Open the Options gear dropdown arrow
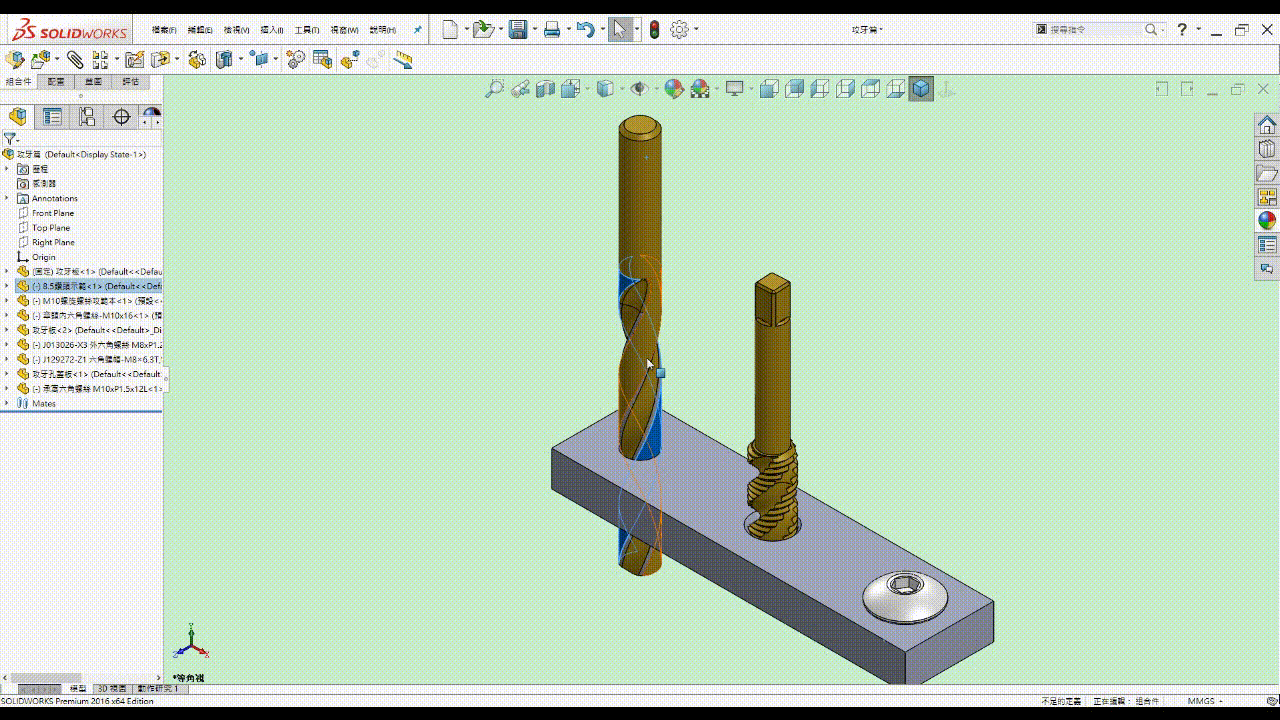 point(697,30)
